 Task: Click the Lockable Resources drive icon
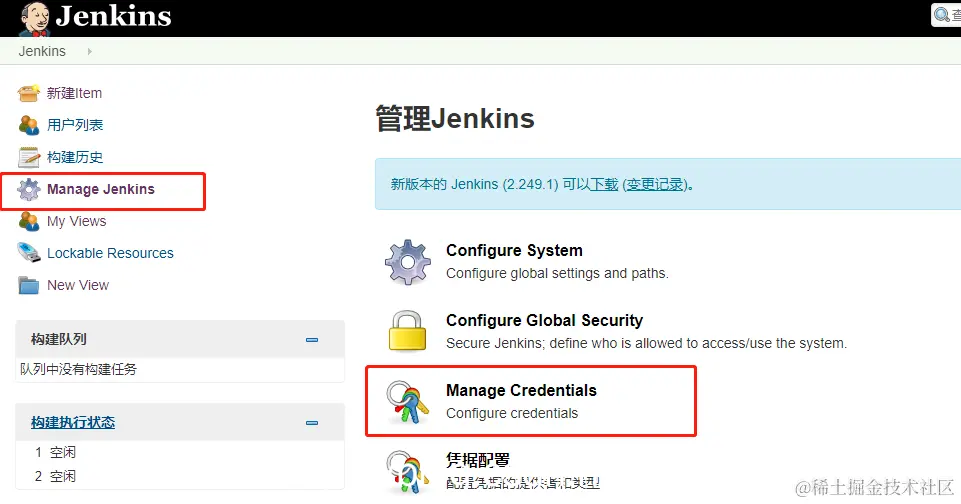click(29, 252)
